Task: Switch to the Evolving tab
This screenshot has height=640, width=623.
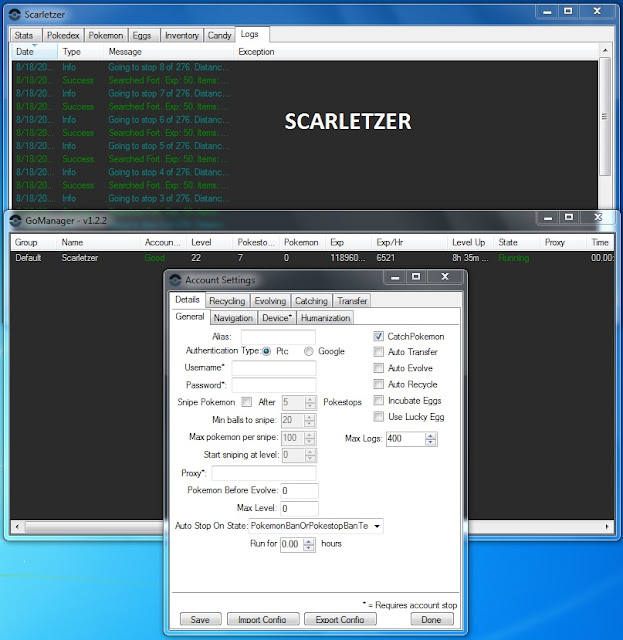Action: pyautogui.click(x=270, y=301)
